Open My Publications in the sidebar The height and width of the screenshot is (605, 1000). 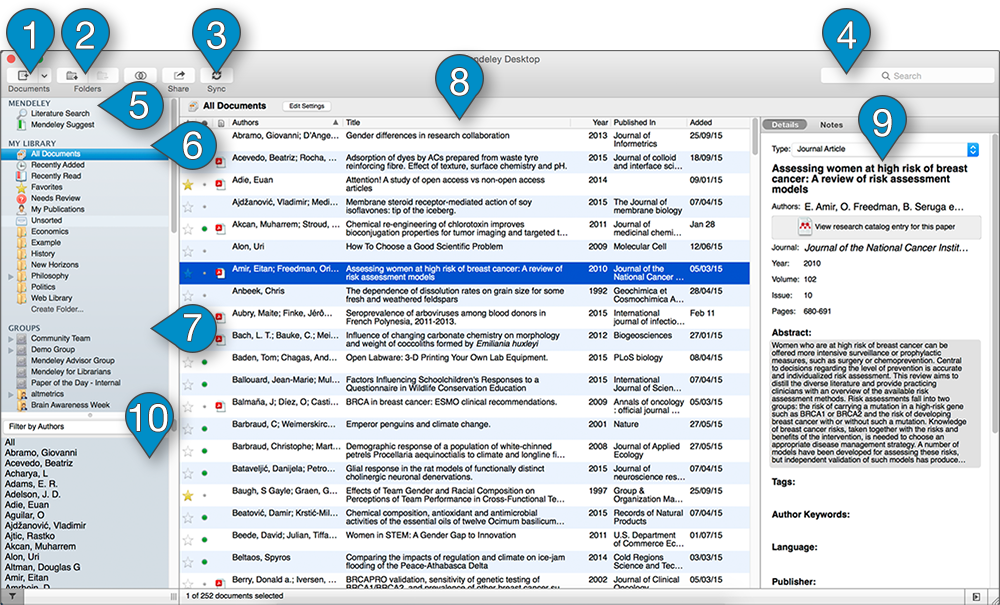click(58, 209)
